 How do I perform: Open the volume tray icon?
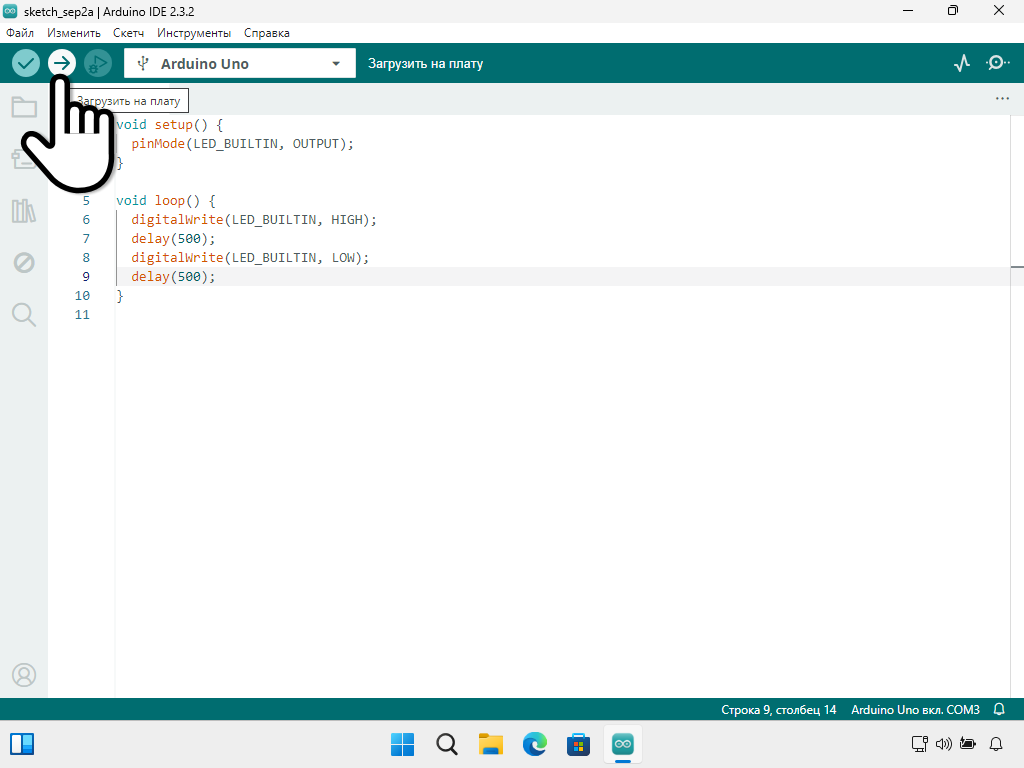[944, 744]
